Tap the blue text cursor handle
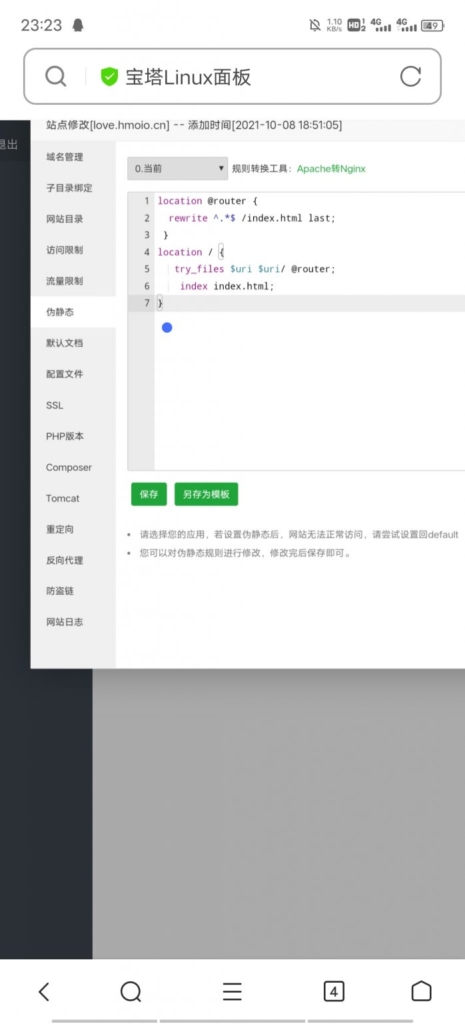465x1024 pixels. pyautogui.click(x=167, y=327)
